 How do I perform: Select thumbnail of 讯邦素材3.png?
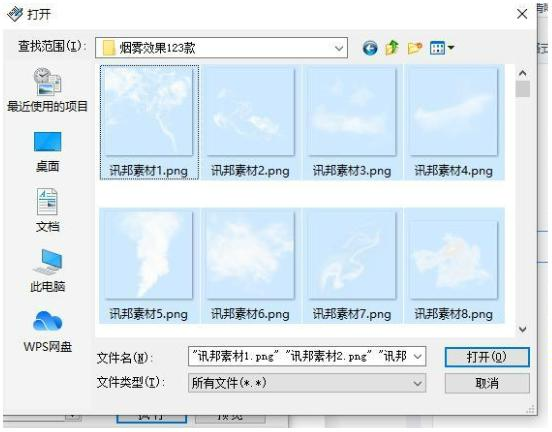point(352,111)
